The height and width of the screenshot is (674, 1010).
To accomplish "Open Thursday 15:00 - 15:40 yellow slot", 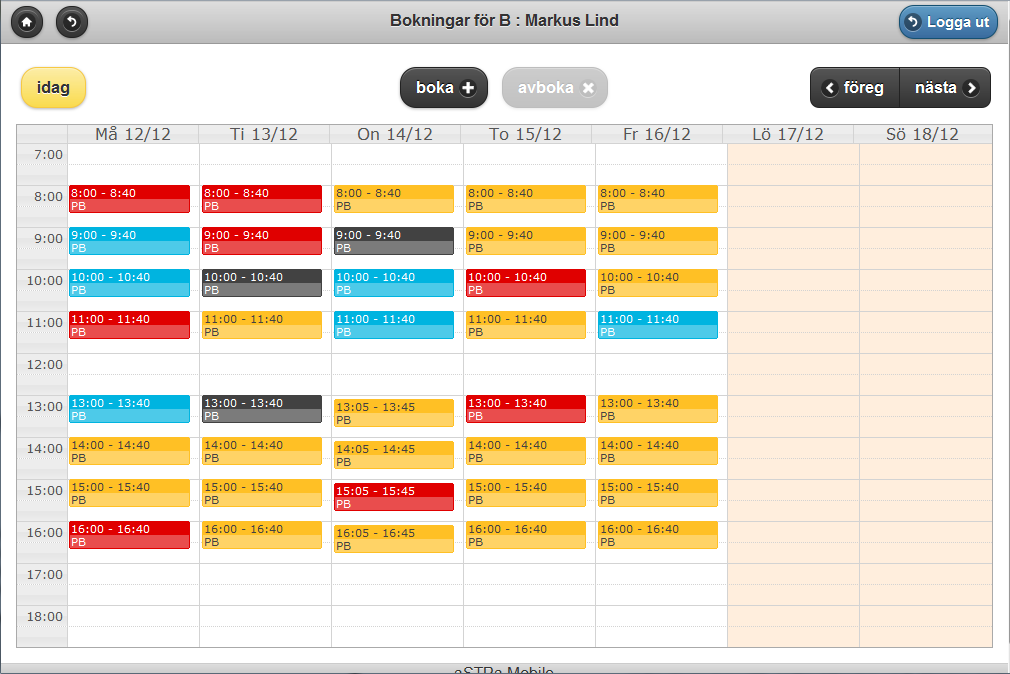I will coord(526,493).
